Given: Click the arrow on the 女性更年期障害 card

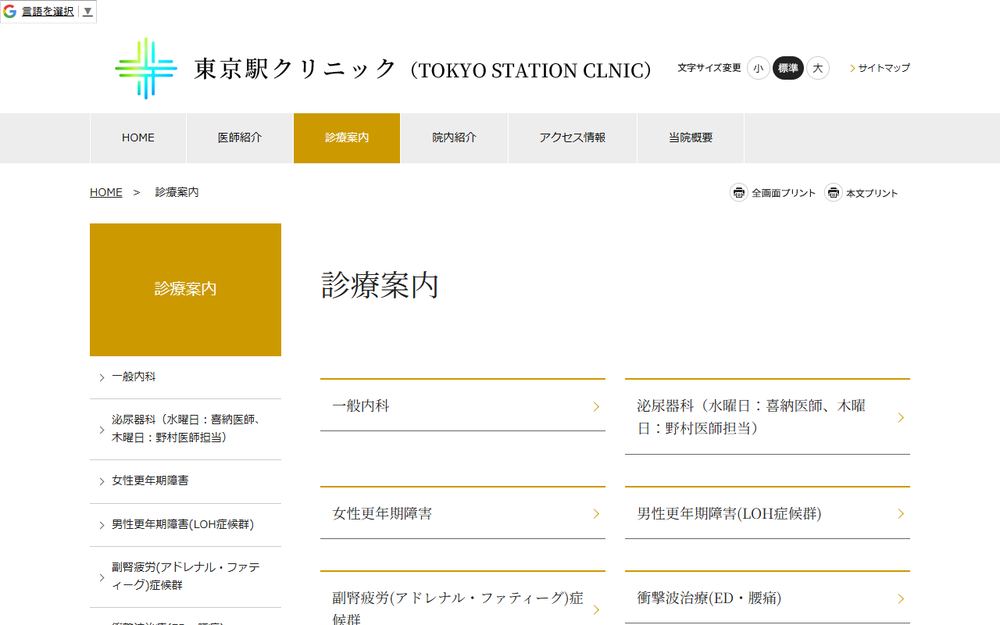Looking at the screenshot, I should coord(596,513).
